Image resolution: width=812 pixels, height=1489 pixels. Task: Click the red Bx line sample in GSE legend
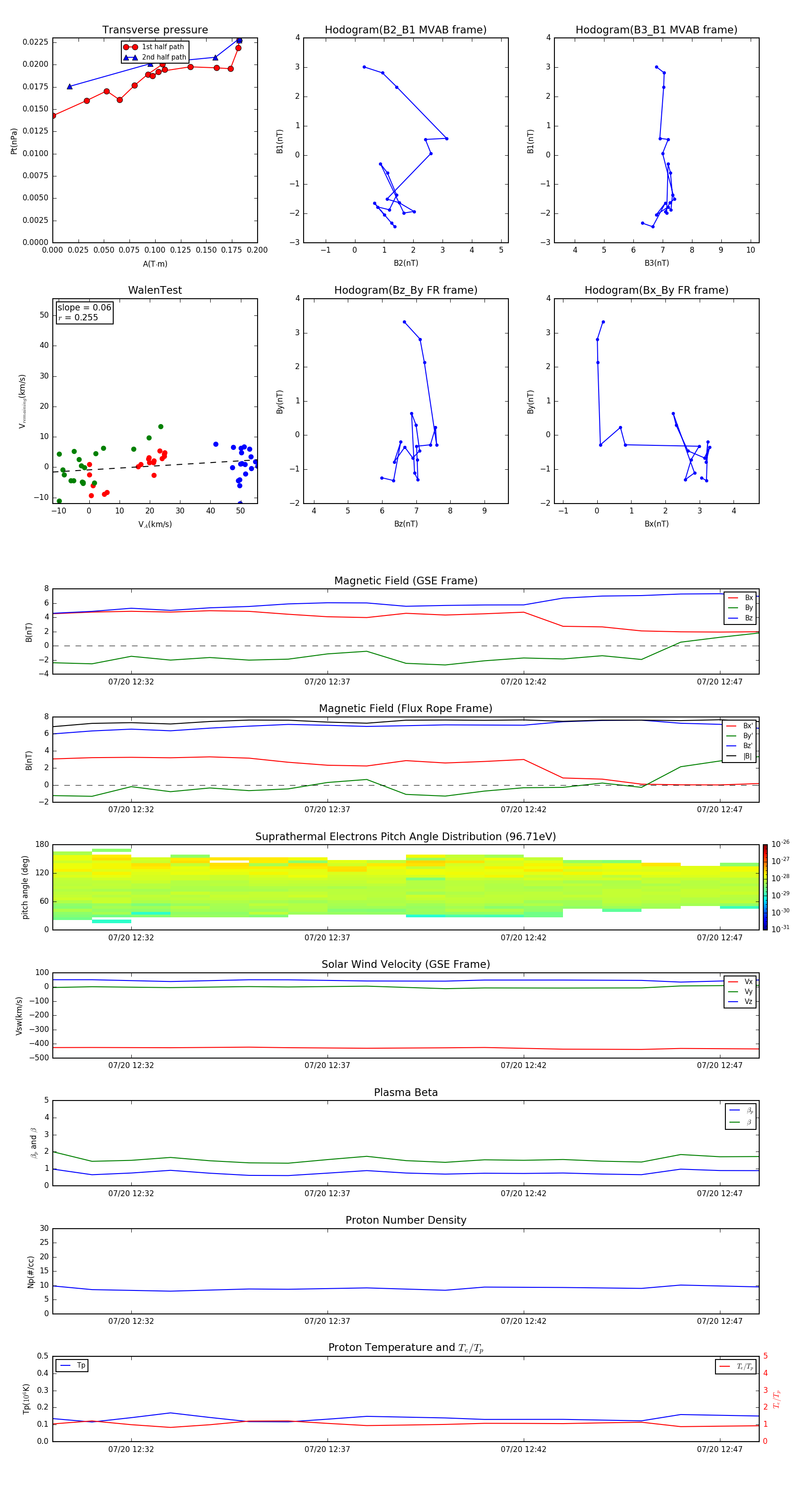733,598
